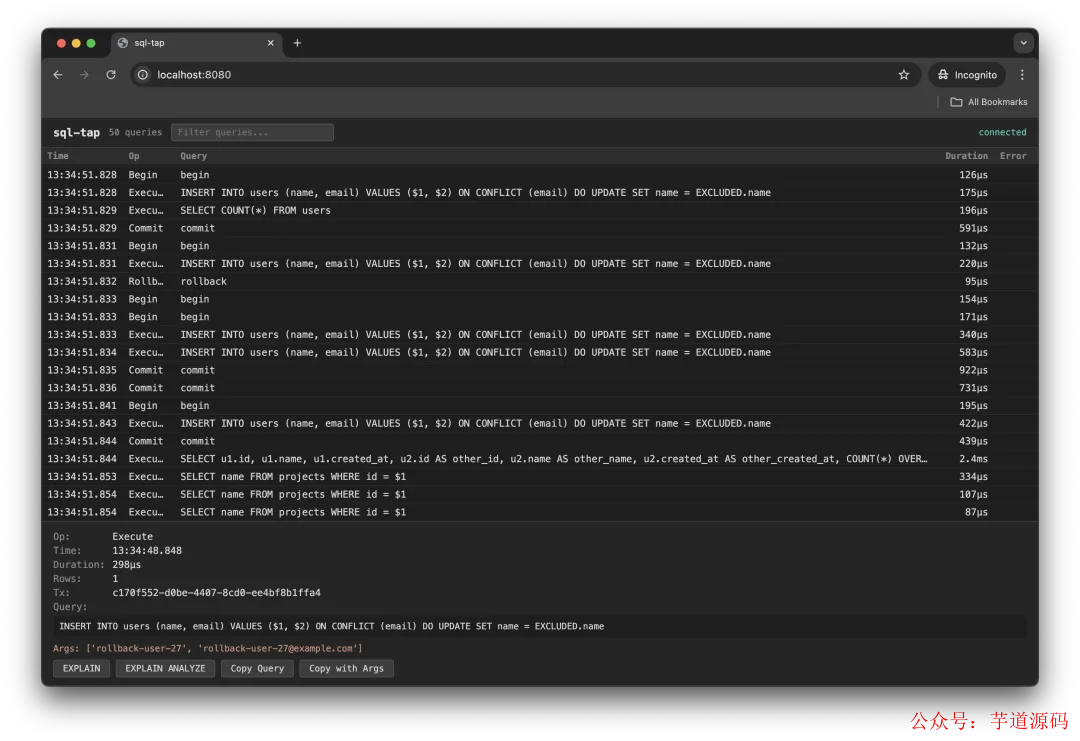Image resolution: width=1080 pixels, height=741 pixels.
Task: Bookmark this page with the star icon
Action: 904,75
